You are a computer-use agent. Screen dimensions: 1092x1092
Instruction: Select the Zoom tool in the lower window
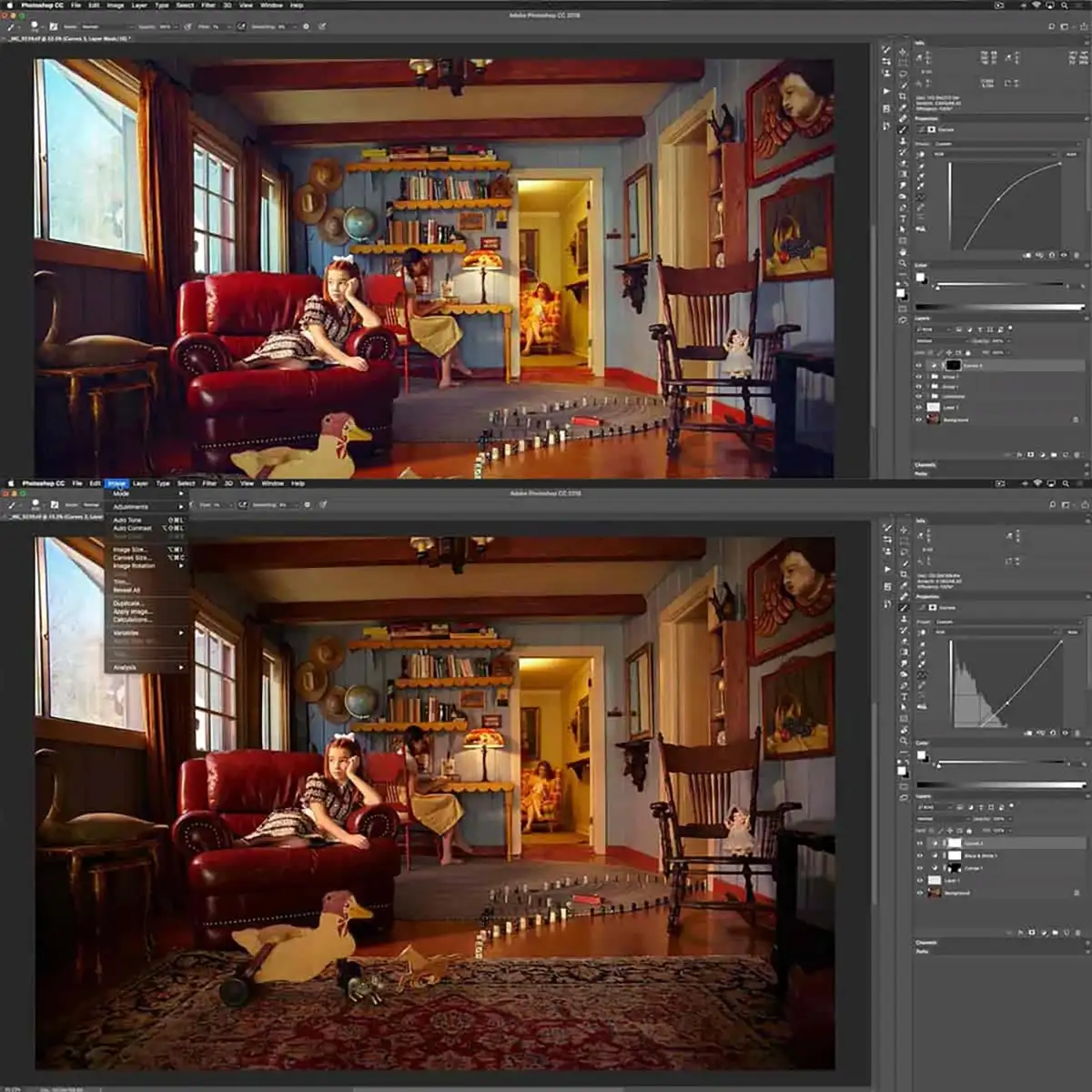(x=903, y=741)
